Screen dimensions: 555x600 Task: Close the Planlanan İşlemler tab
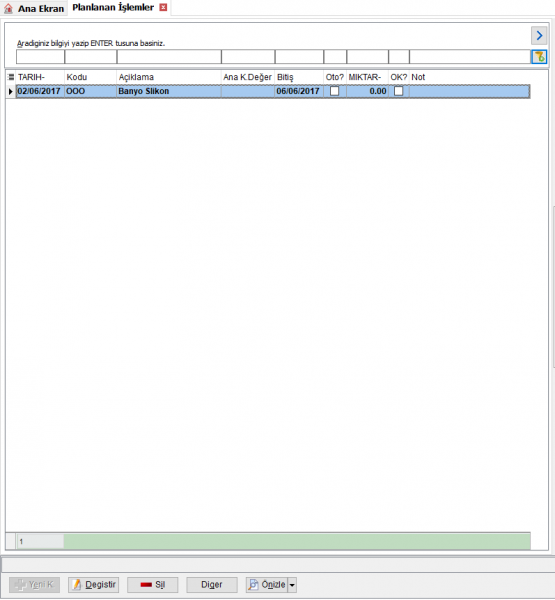coord(163,7)
